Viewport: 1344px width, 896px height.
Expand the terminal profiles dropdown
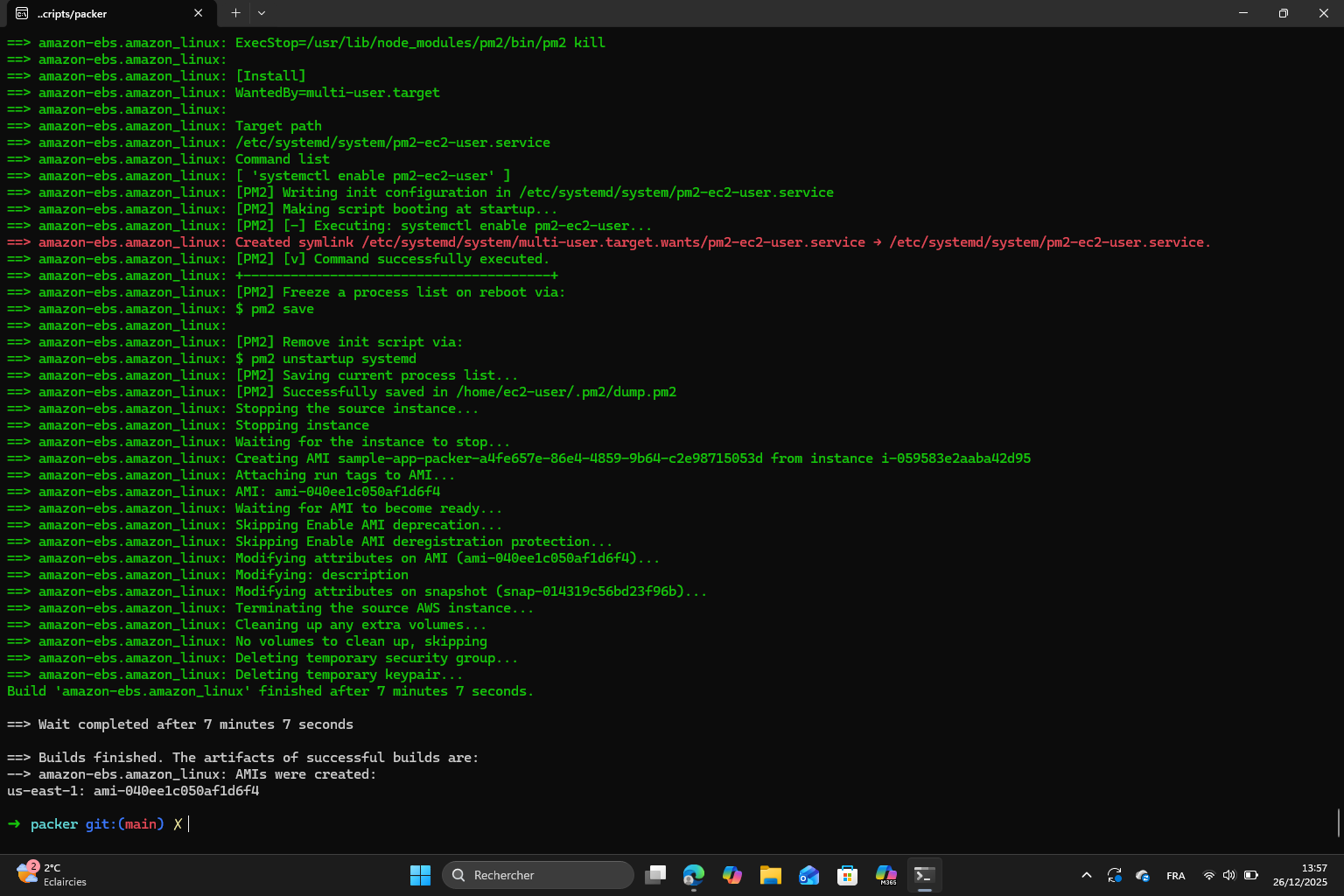pos(262,13)
